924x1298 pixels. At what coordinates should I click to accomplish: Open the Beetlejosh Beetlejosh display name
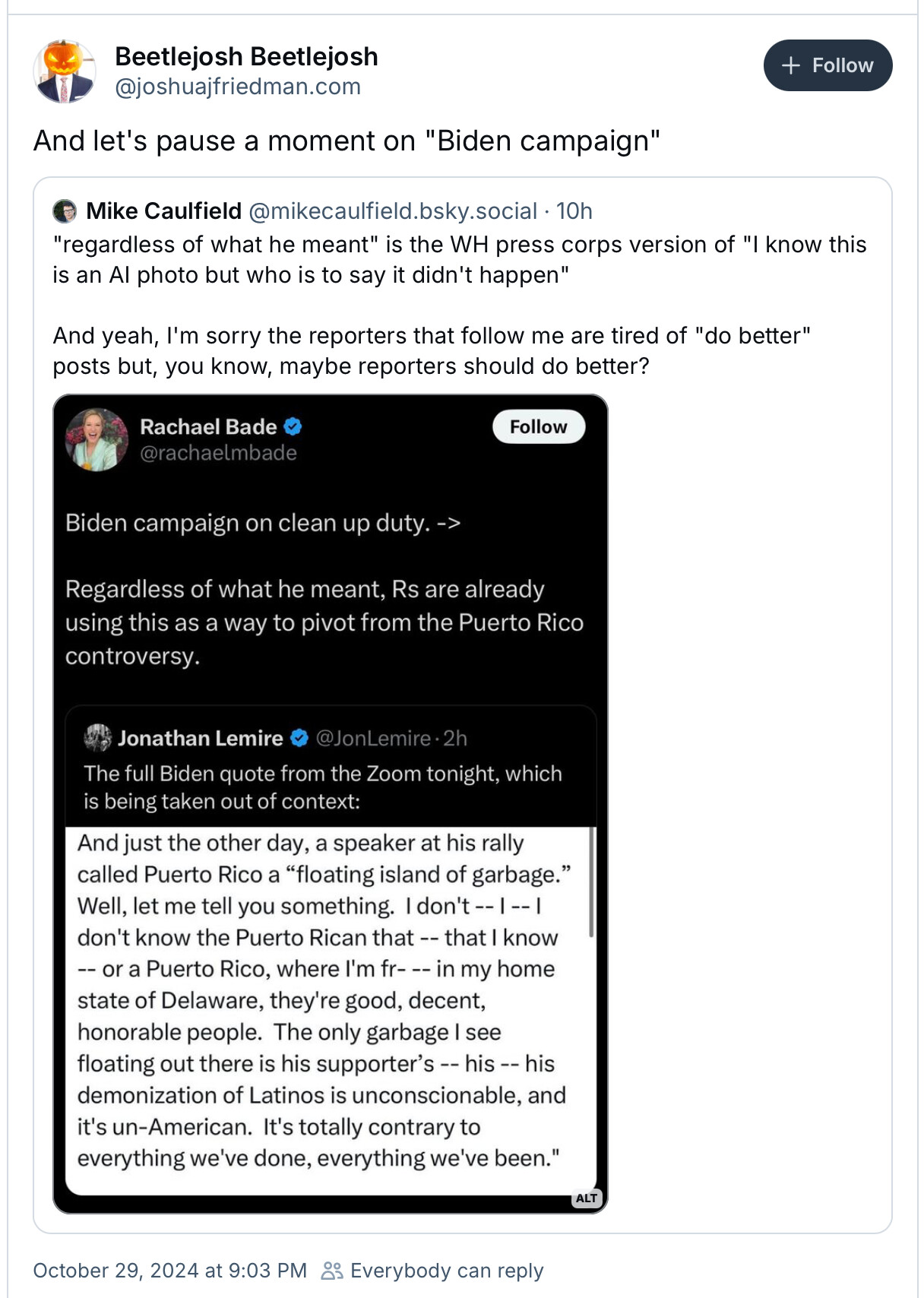[246, 56]
